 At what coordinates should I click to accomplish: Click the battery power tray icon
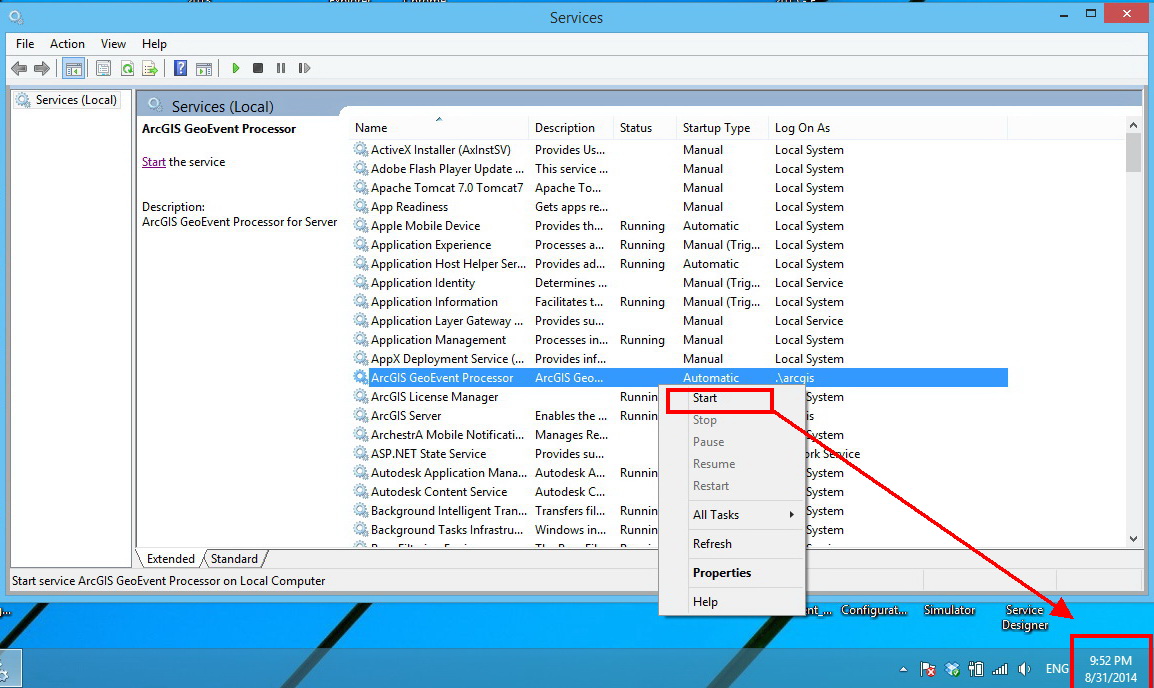(976, 669)
